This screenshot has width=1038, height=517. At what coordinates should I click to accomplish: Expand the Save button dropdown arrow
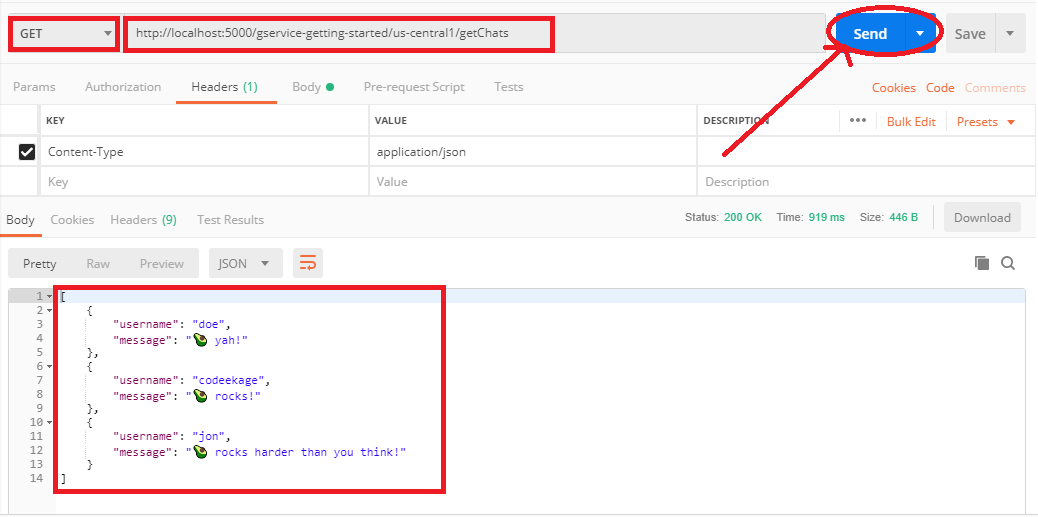click(x=1010, y=33)
